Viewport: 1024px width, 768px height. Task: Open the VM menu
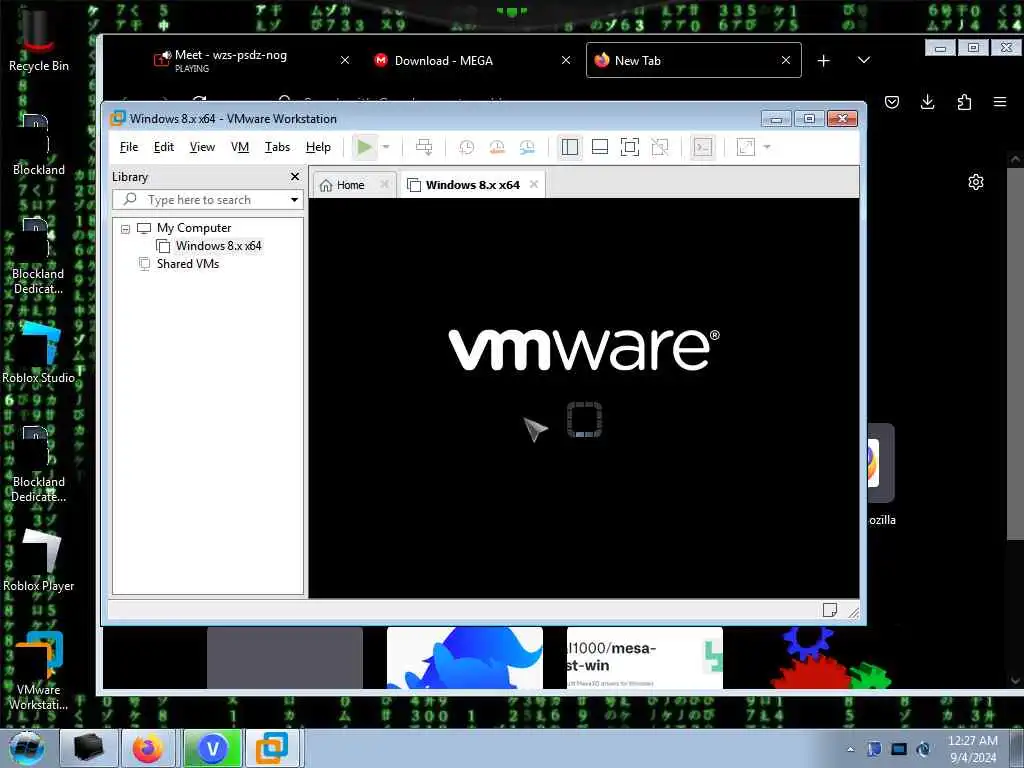[x=240, y=147]
